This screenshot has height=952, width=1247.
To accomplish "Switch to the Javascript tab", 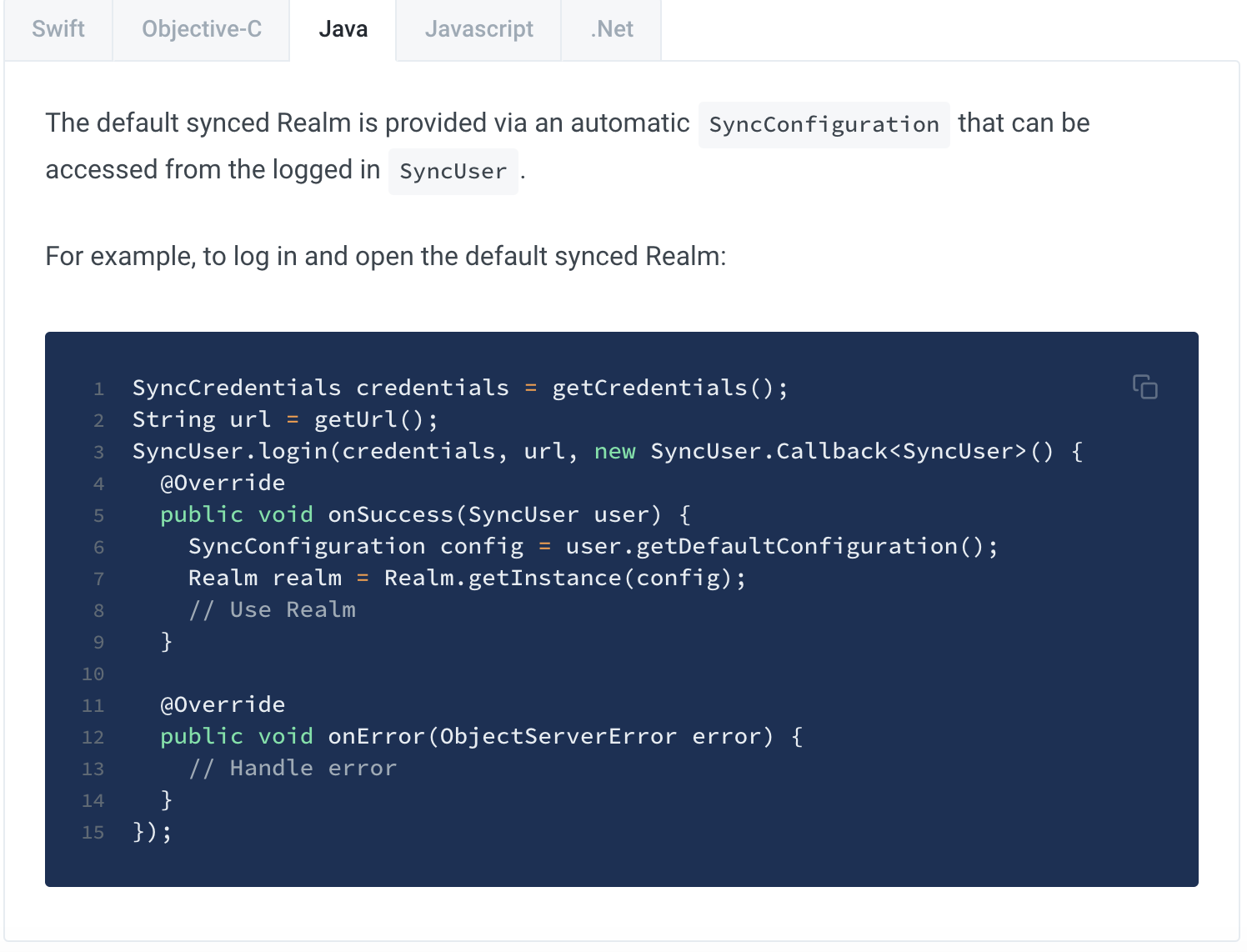I will [478, 29].
